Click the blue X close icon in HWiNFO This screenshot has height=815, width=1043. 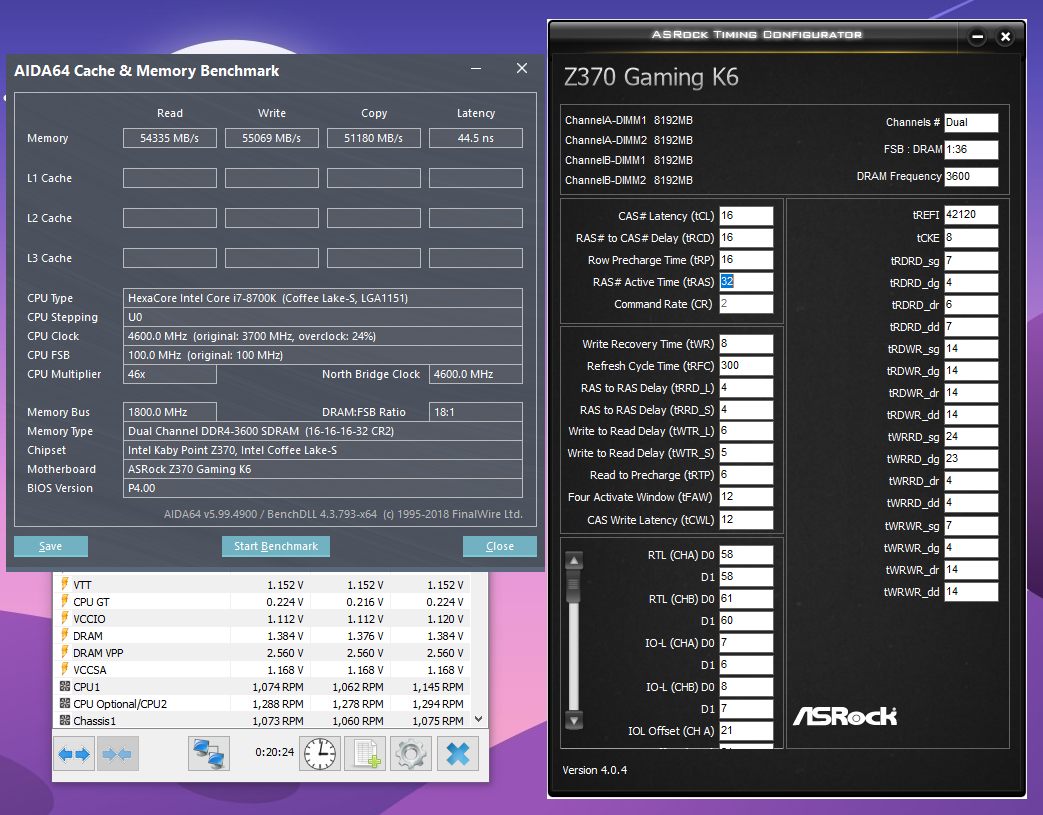(458, 754)
